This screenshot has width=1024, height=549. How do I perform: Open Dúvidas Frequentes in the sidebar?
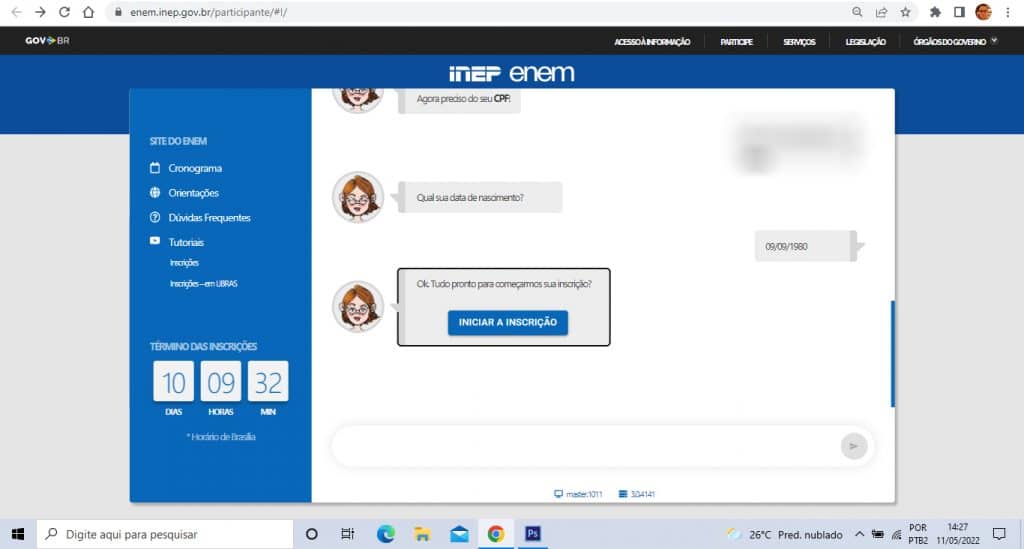pos(209,218)
